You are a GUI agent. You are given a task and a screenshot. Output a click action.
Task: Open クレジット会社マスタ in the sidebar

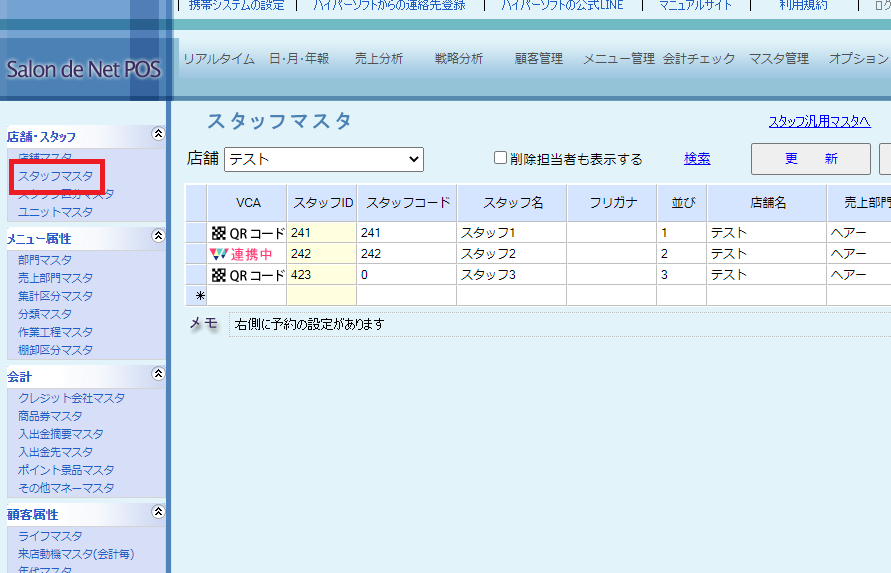pos(72,398)
